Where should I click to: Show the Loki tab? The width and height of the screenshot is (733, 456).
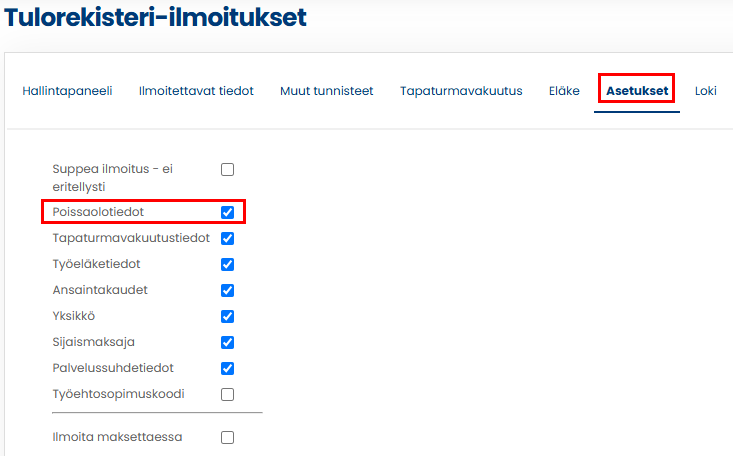pyautogui.click(x=706, y=91)
